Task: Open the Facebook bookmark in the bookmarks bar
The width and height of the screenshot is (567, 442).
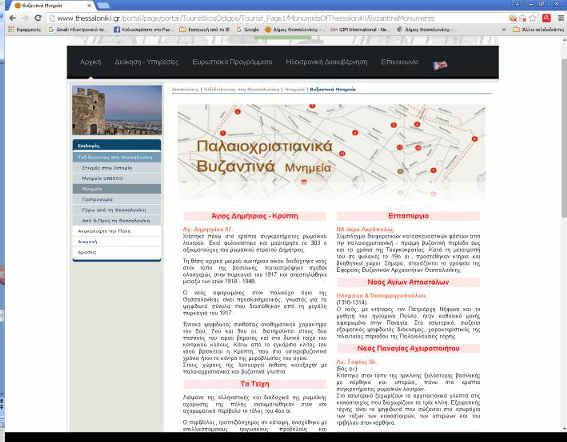Action: tap(142, 30)
